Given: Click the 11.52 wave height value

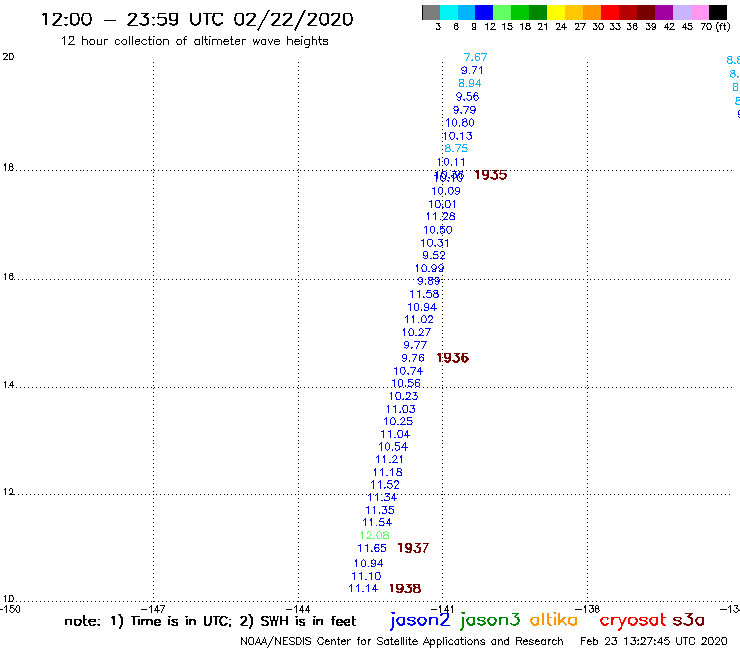Looking at the screenshot, I should [385, 485].
